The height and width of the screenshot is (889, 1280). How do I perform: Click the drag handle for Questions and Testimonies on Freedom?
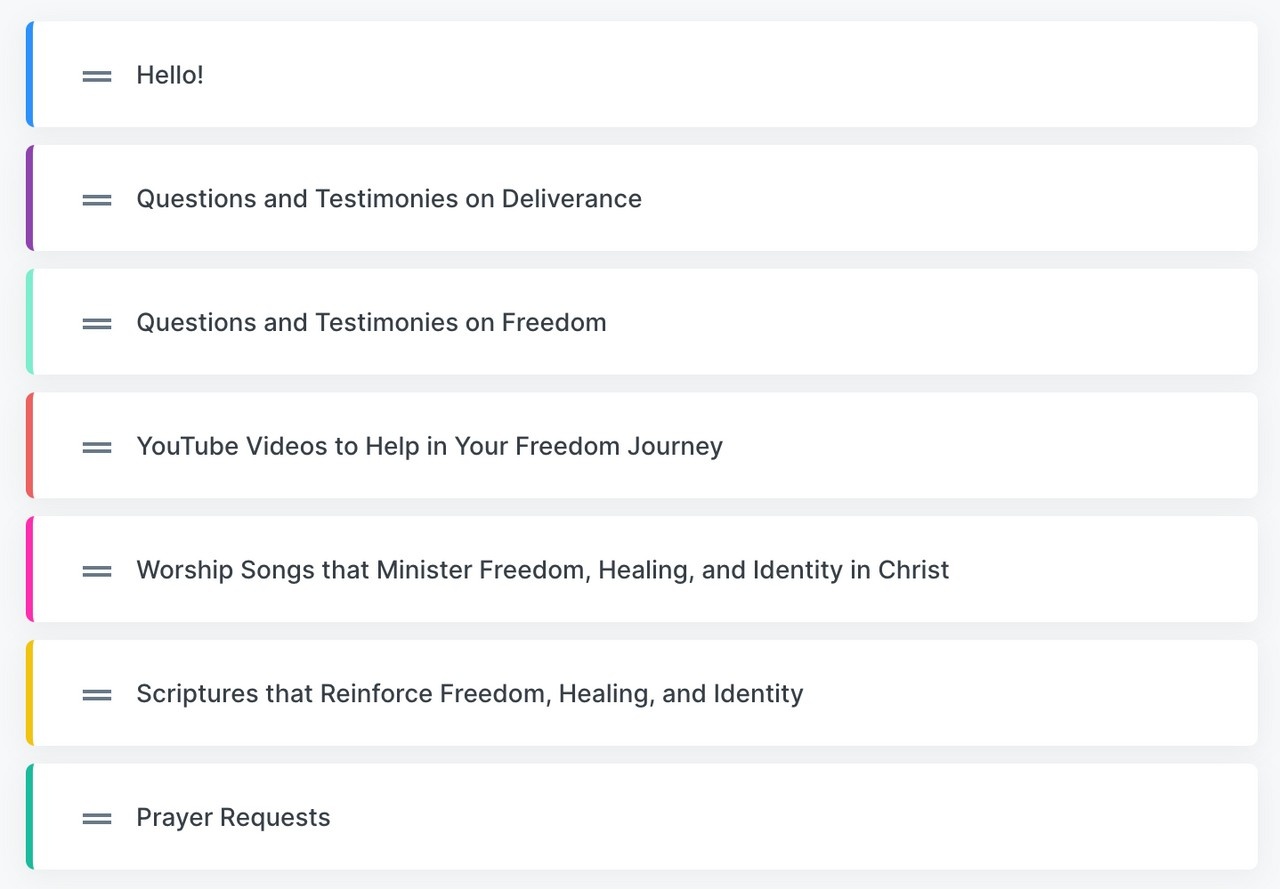click(x=97, y=323)
